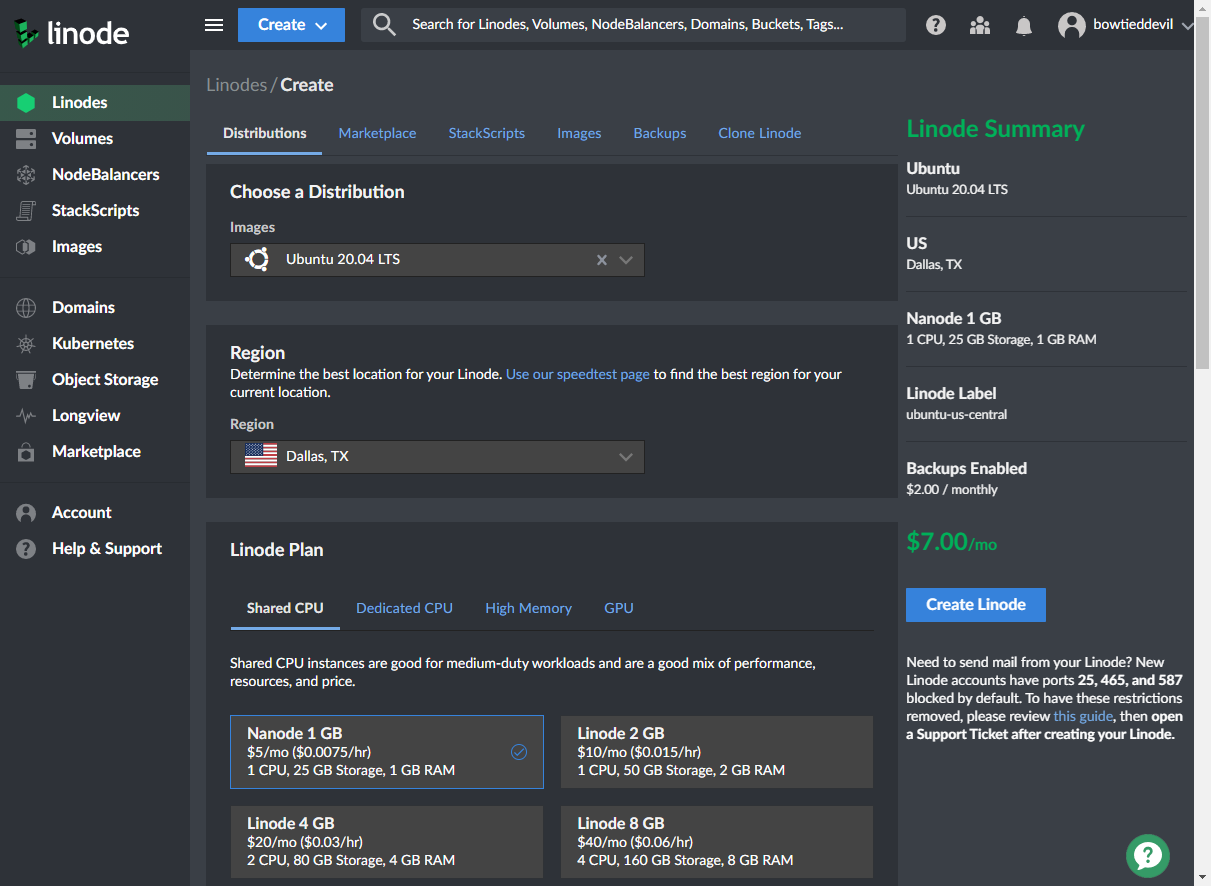1211x886 pixels.
Task: Select the Nanode 1 GB plan
Action: pyautogui.click(x=387, y=752)
